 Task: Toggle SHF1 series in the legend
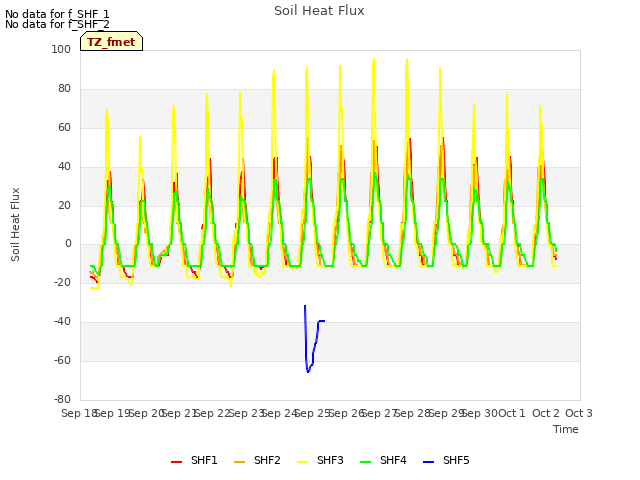[x=194, y=460]
